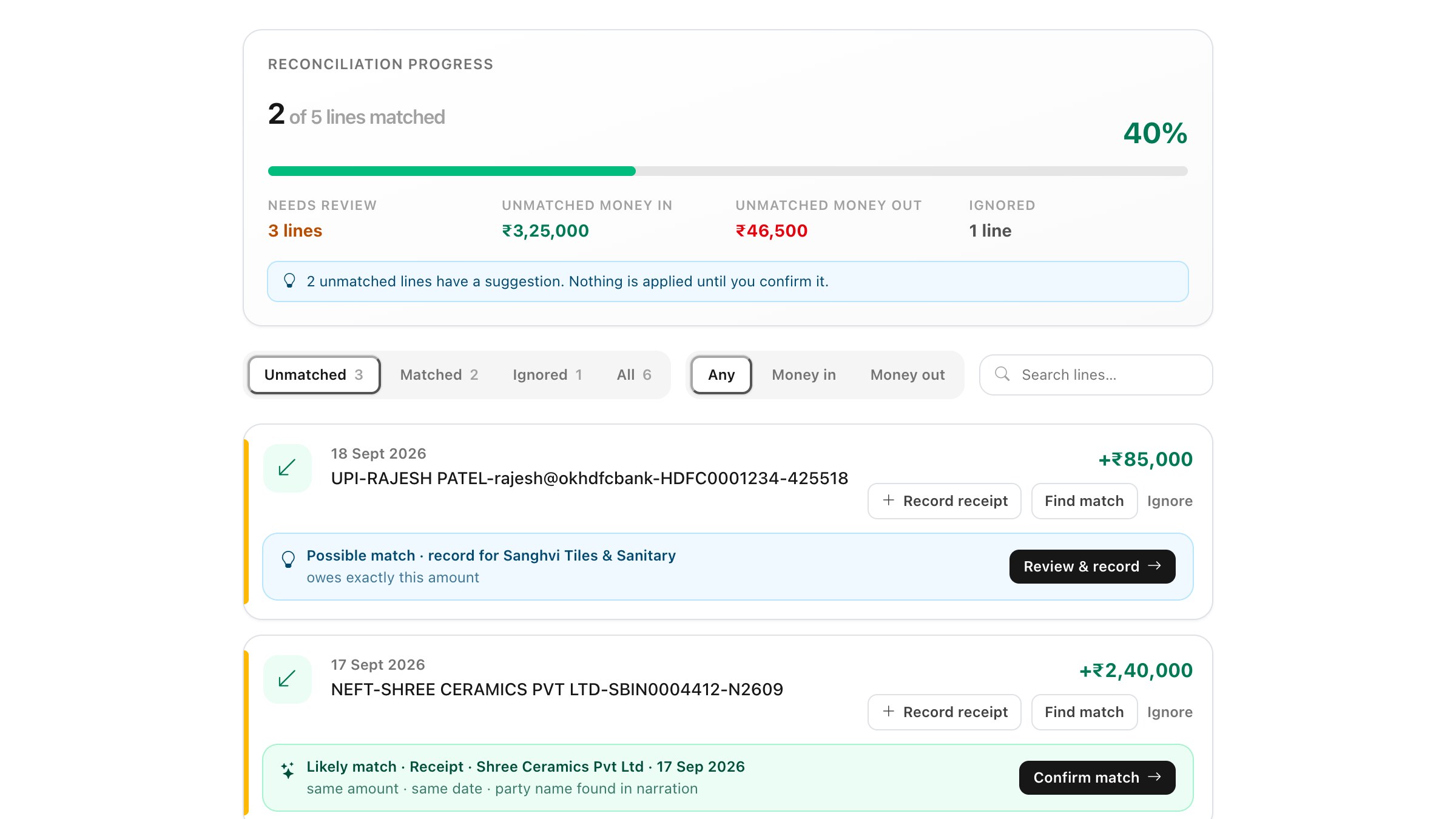Click the money-in arrow icon for the 17 Sept line
The height and width of the screenshot is (819, 1456).
click(x=287, y=679)
